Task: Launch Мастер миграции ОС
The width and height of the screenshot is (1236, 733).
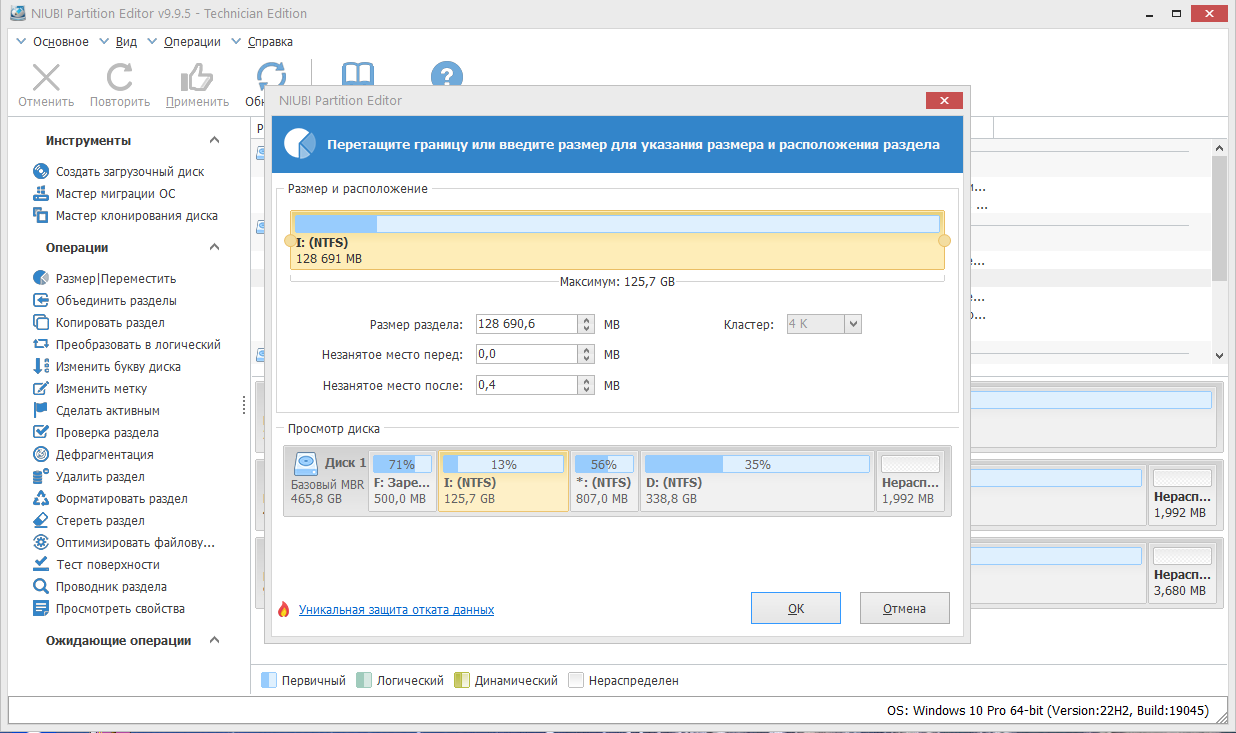Action: pos(105,194)
